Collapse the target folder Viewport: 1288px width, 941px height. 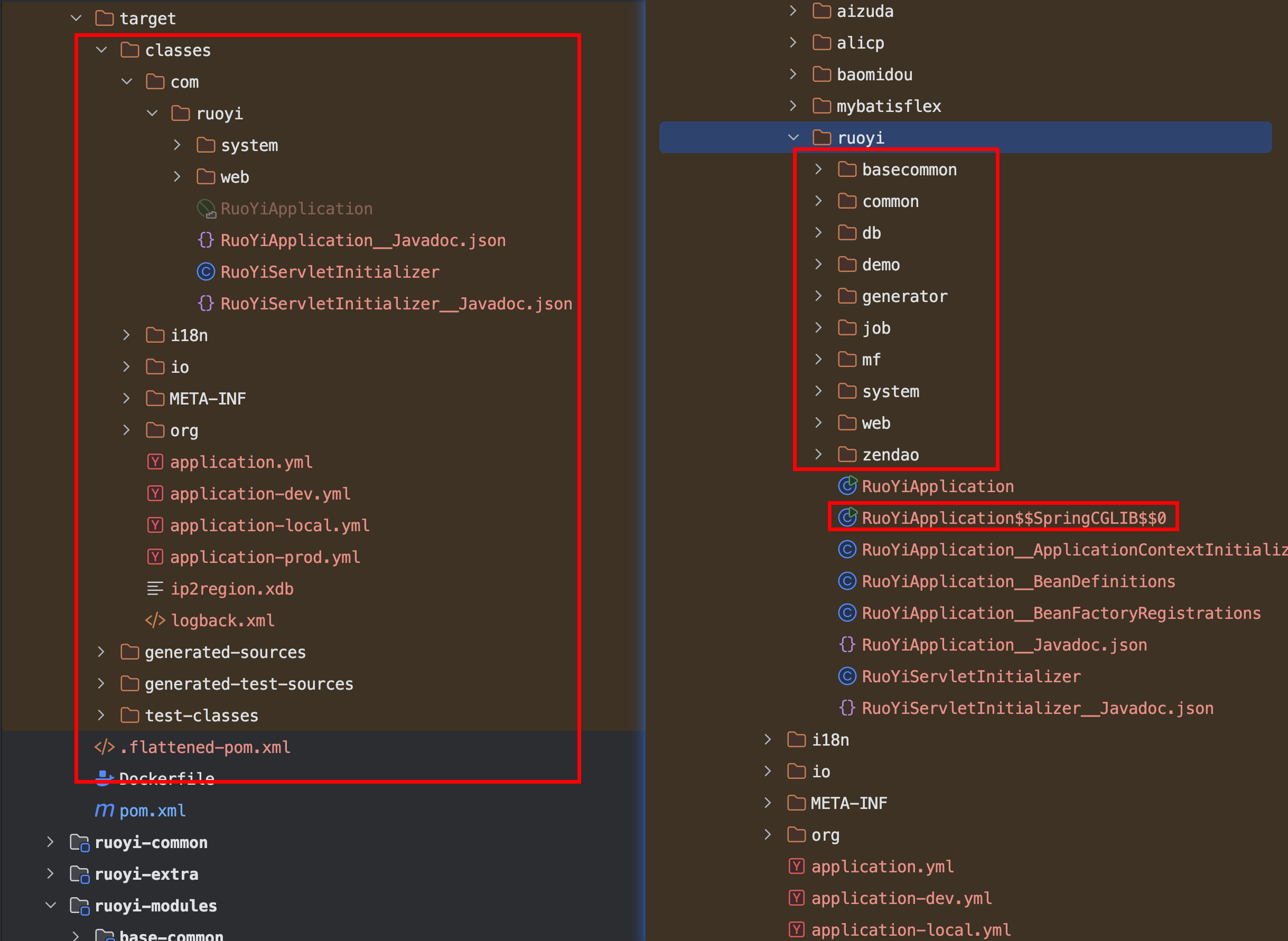pos(77,18)
